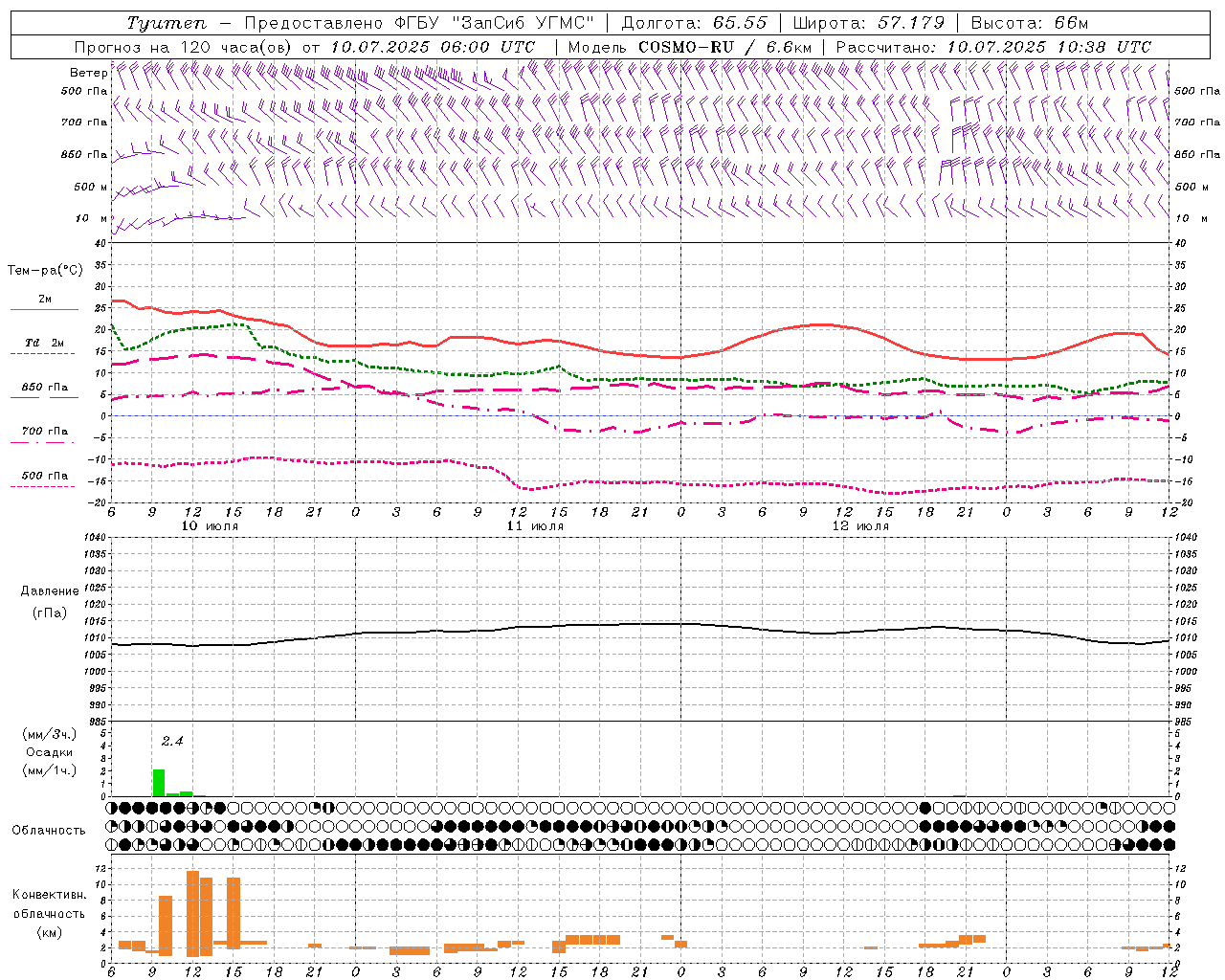Click the '10 июля' date label
Image resolution: width=1225 pixels, height=980 pixels.
coord(210,526)
